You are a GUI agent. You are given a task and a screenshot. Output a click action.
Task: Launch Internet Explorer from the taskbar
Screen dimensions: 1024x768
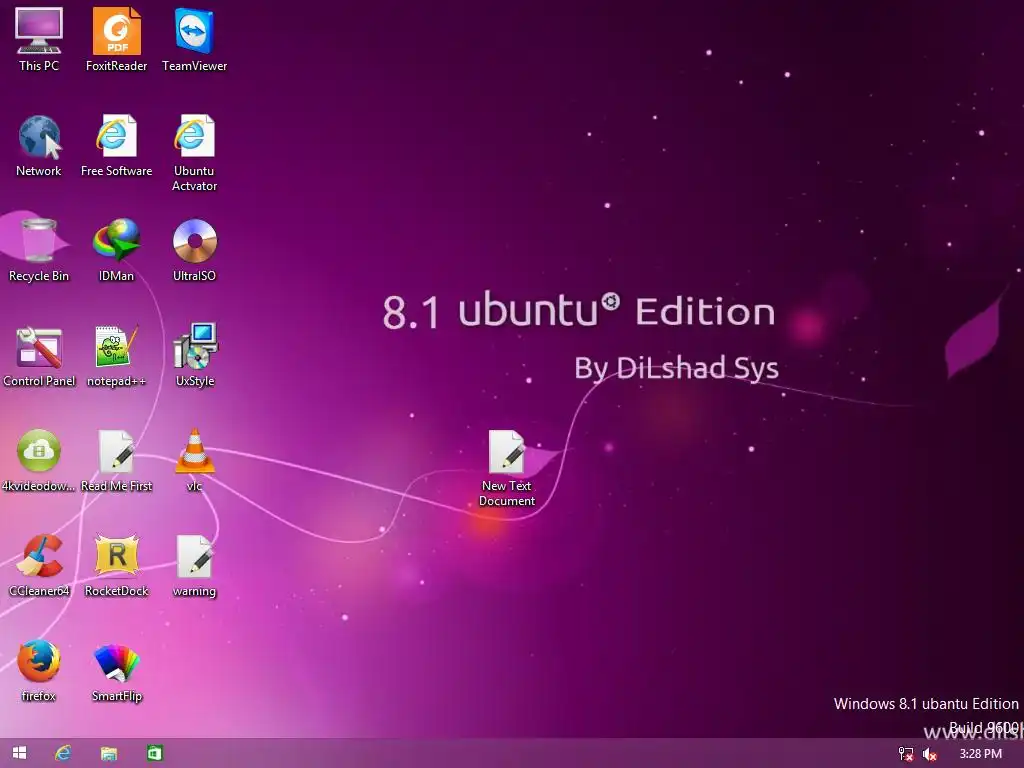pos(63,753)
